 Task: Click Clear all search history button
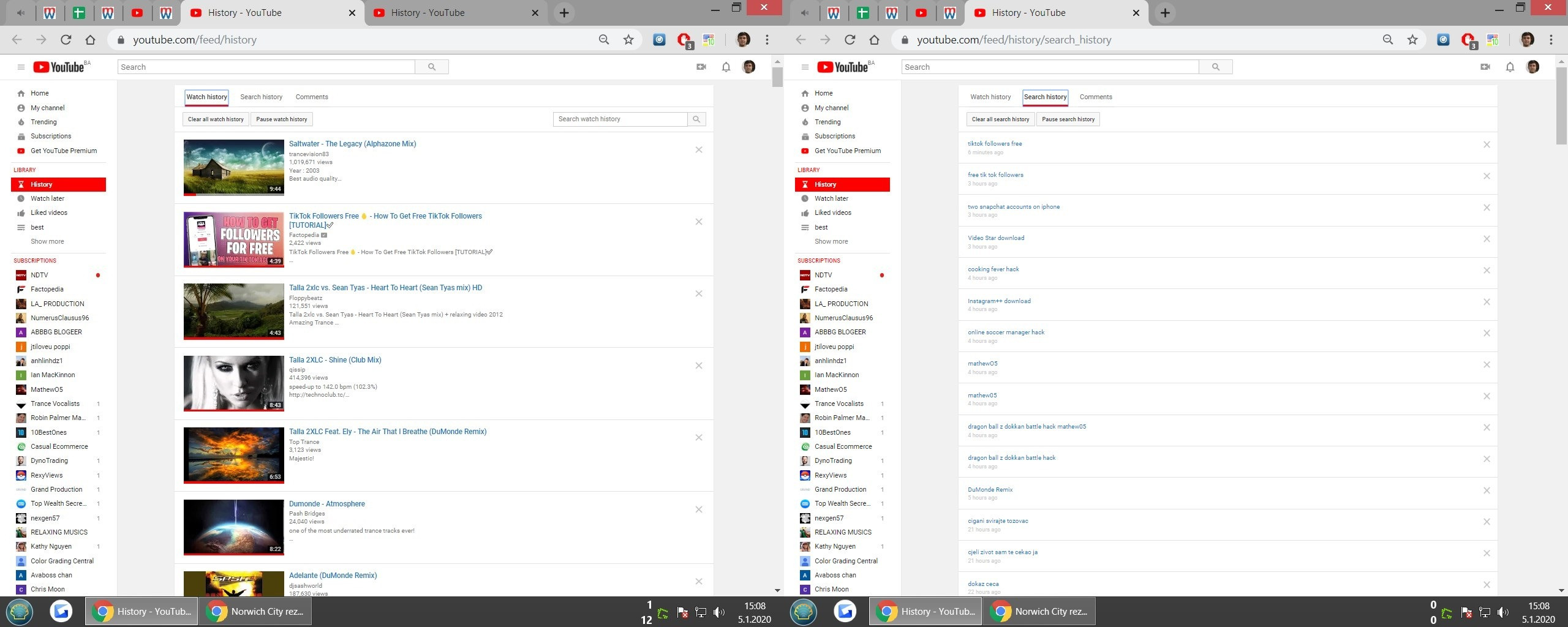pyautogui.click(x=1000, y=119)
